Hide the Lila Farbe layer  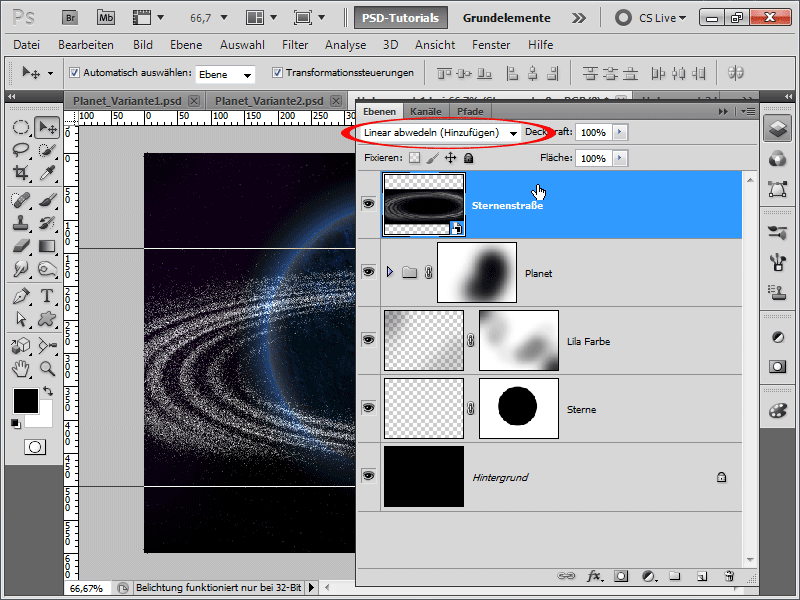point(368,340)
